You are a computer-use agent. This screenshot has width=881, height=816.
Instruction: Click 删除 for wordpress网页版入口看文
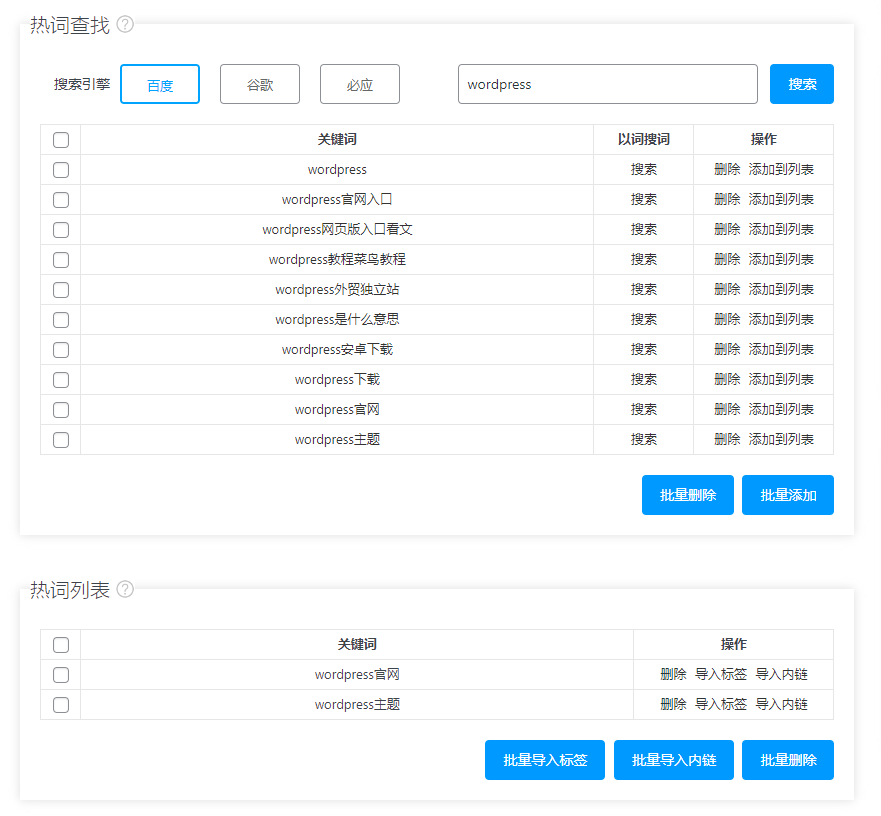(727, 229)
